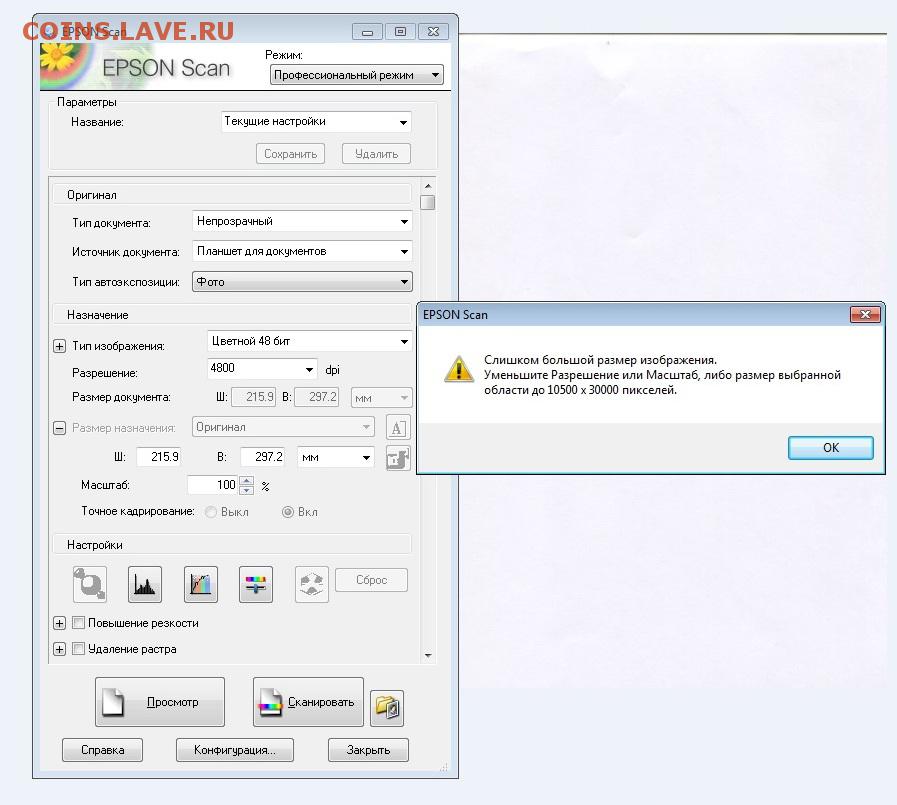Click the scroll up arrow of settings panel

click(428, 186)
